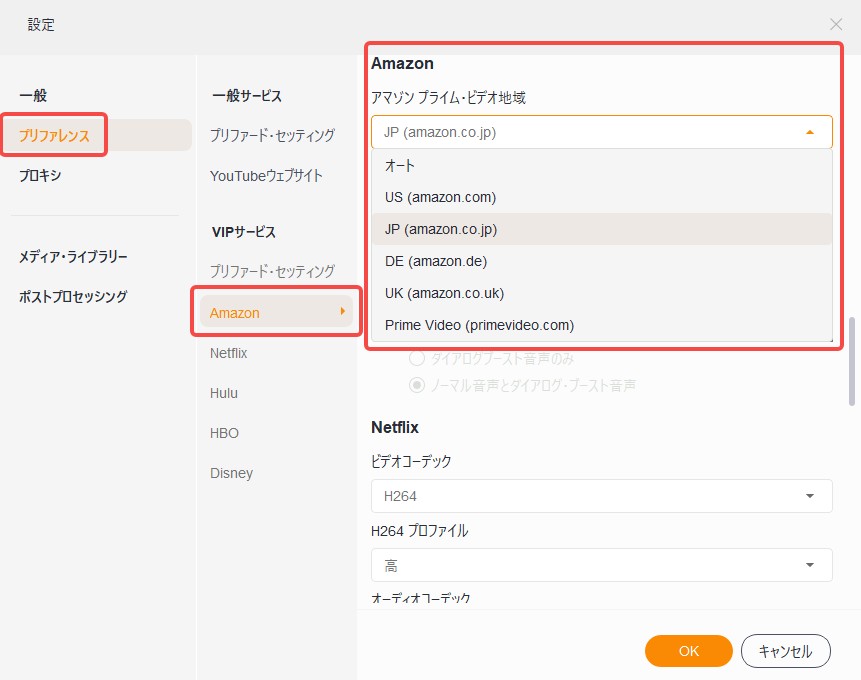Click the settings pane vertical scrollbar

click(x=852, y=361)
